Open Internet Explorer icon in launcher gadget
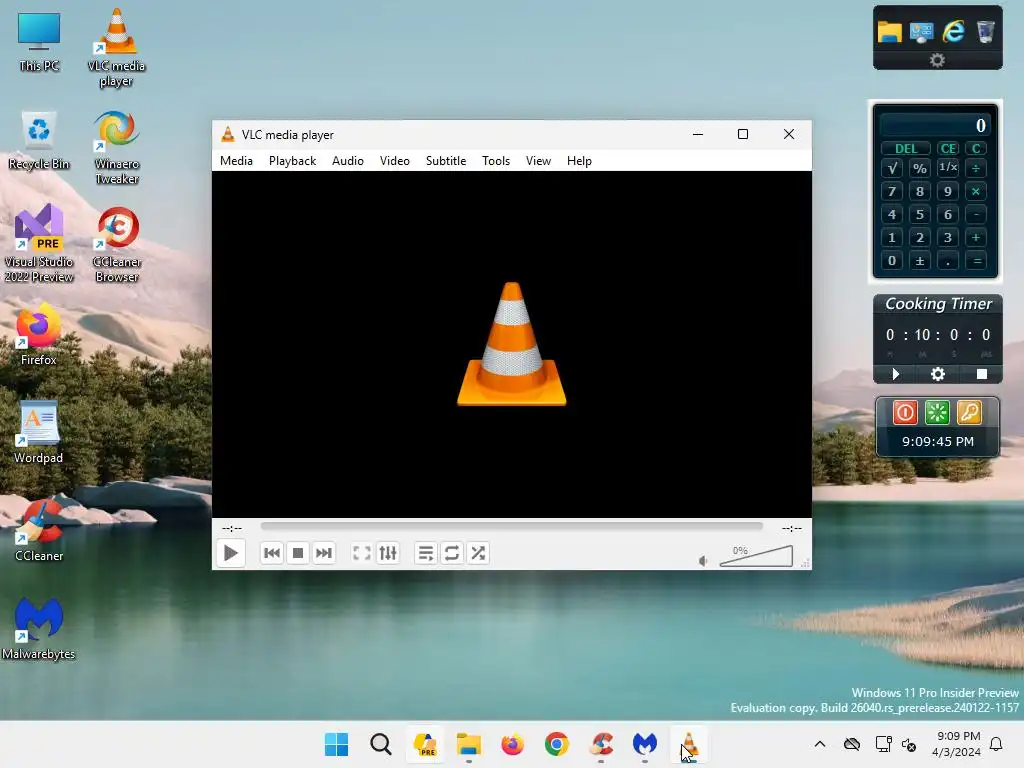 [x=953, y=31]
